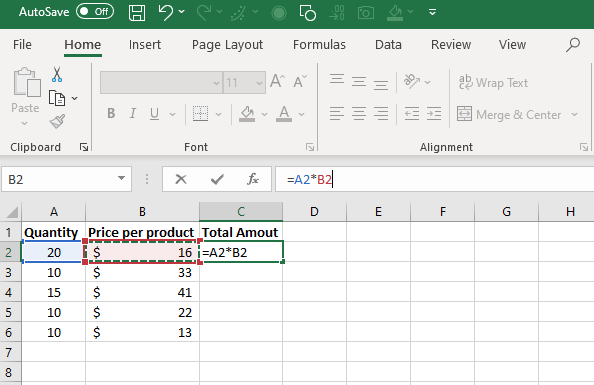Image resolution: width=594 pixels, height=385 pixels.
Task: Click the Cut scissors icon
Action: click(x=57, y=75)
